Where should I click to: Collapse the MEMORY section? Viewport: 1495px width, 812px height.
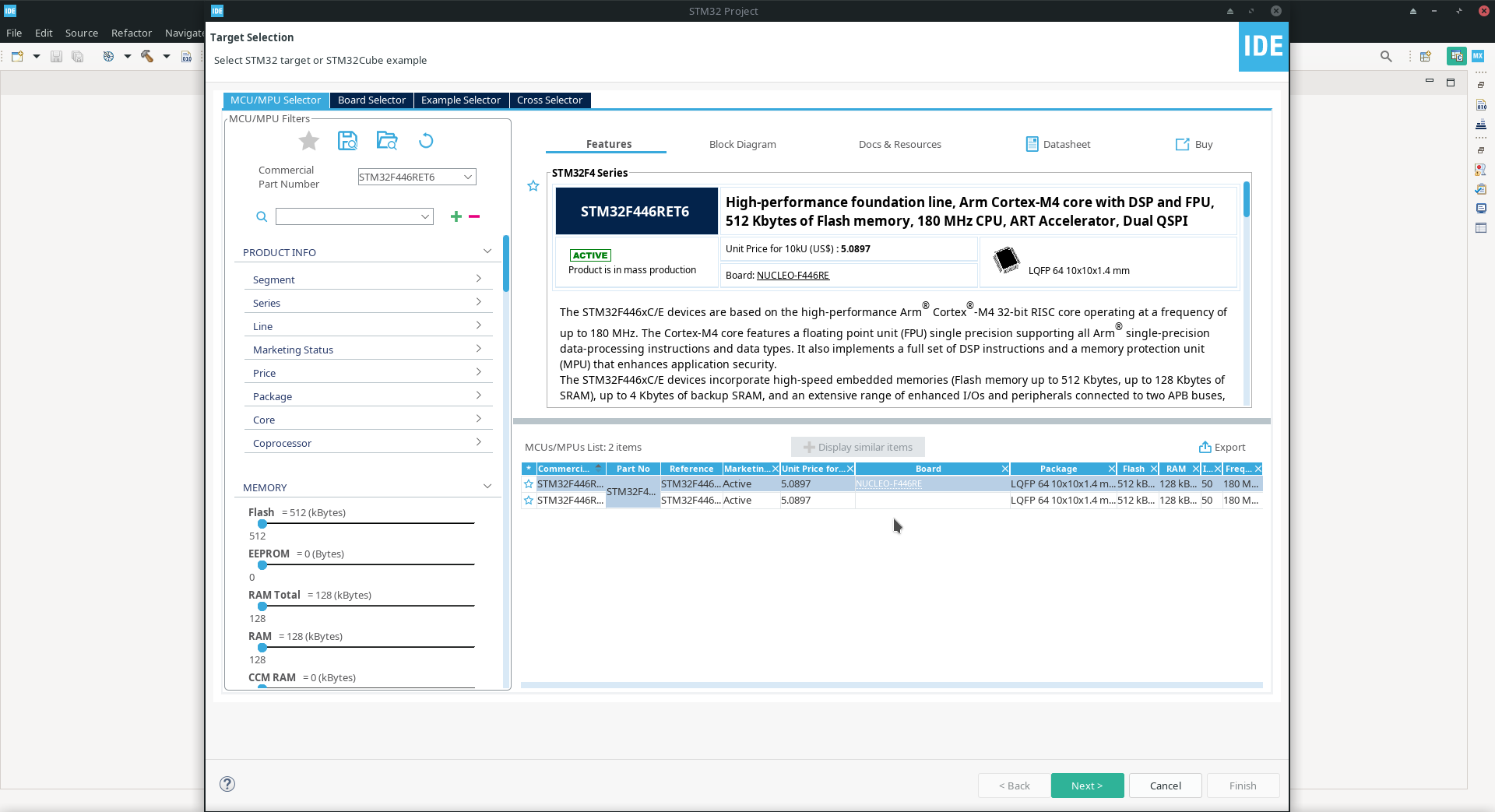pos(487,486)
